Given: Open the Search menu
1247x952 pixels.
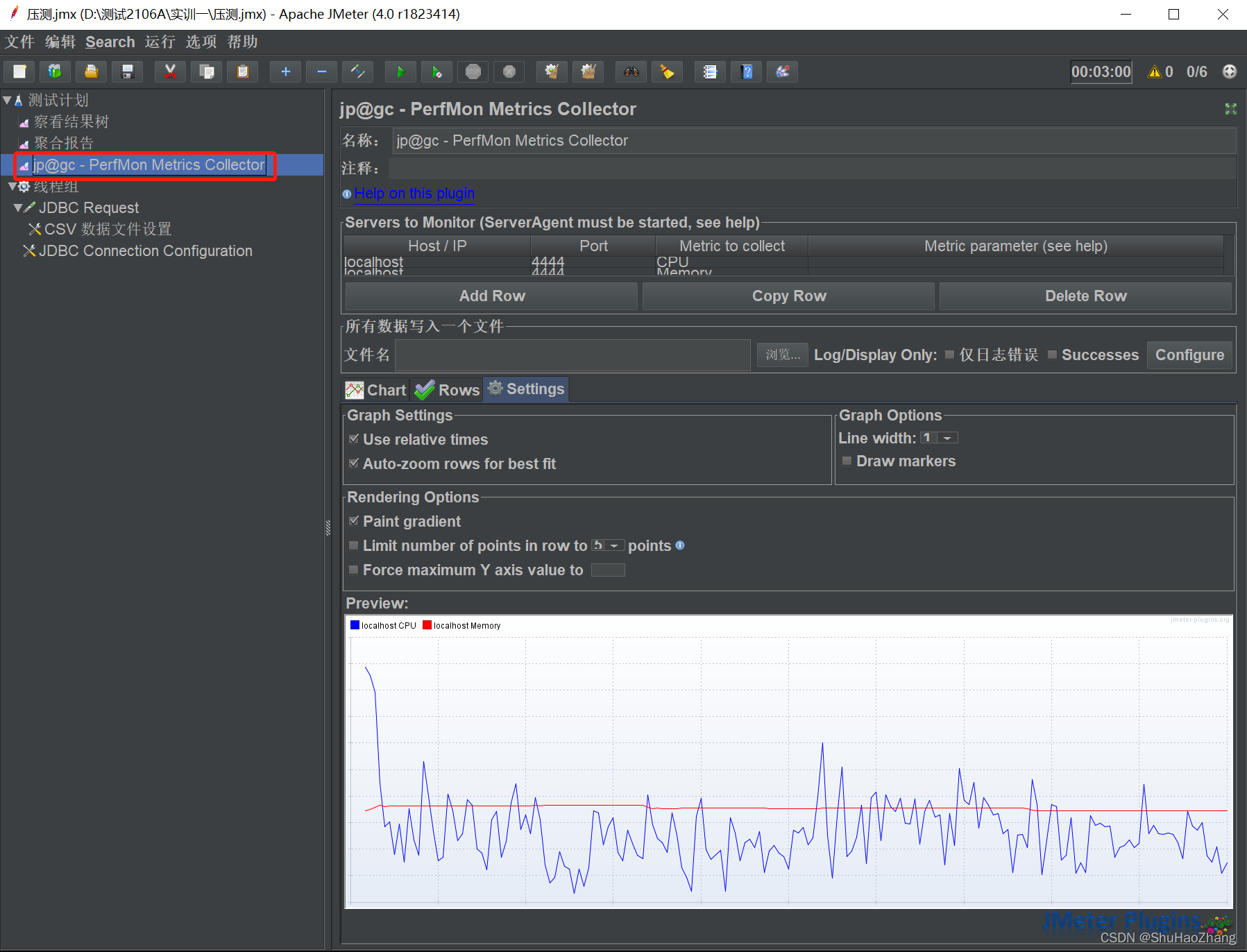Looking at the screenshot, I should [x=110, y=42].
